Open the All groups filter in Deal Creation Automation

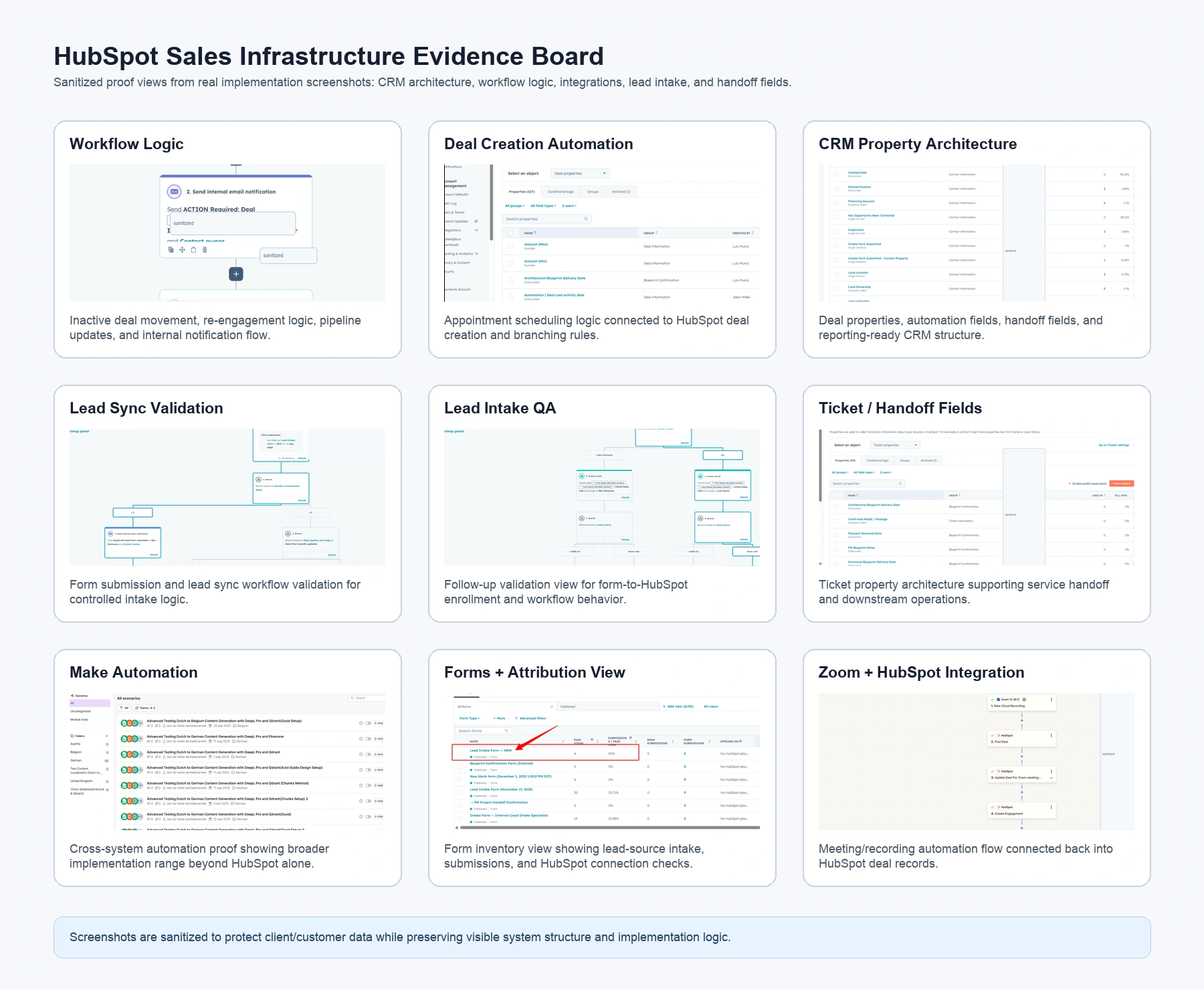[514, 206]
